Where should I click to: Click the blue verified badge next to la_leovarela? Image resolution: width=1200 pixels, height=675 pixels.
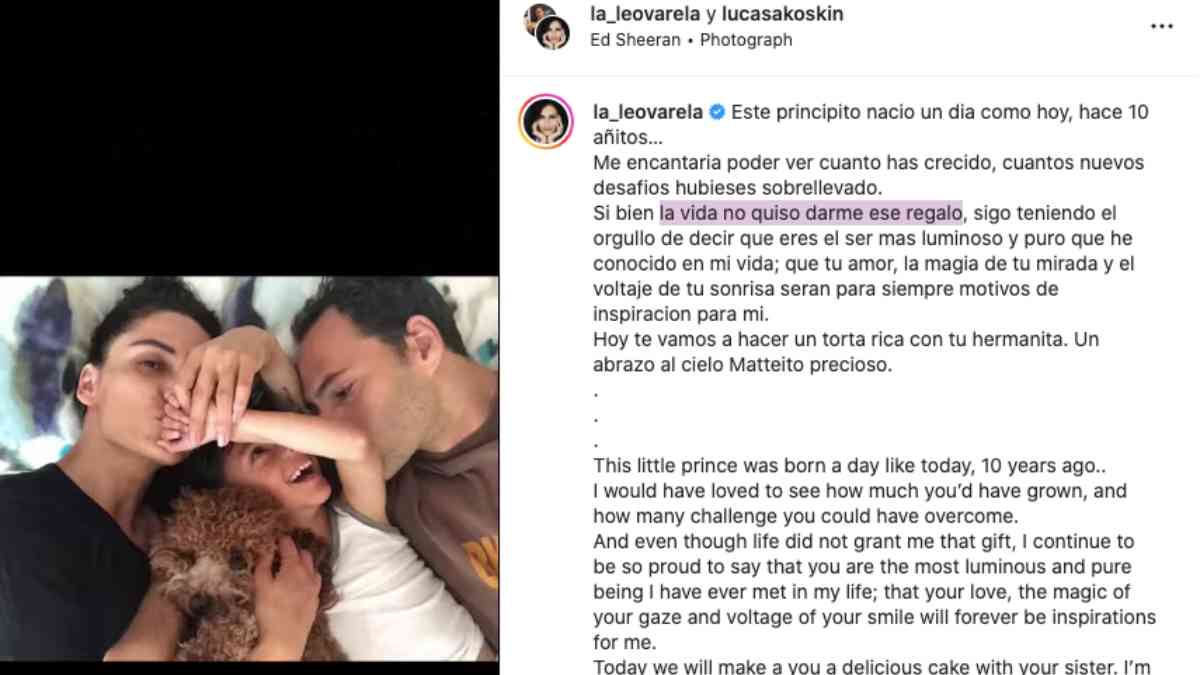click(x=717, y=113)
